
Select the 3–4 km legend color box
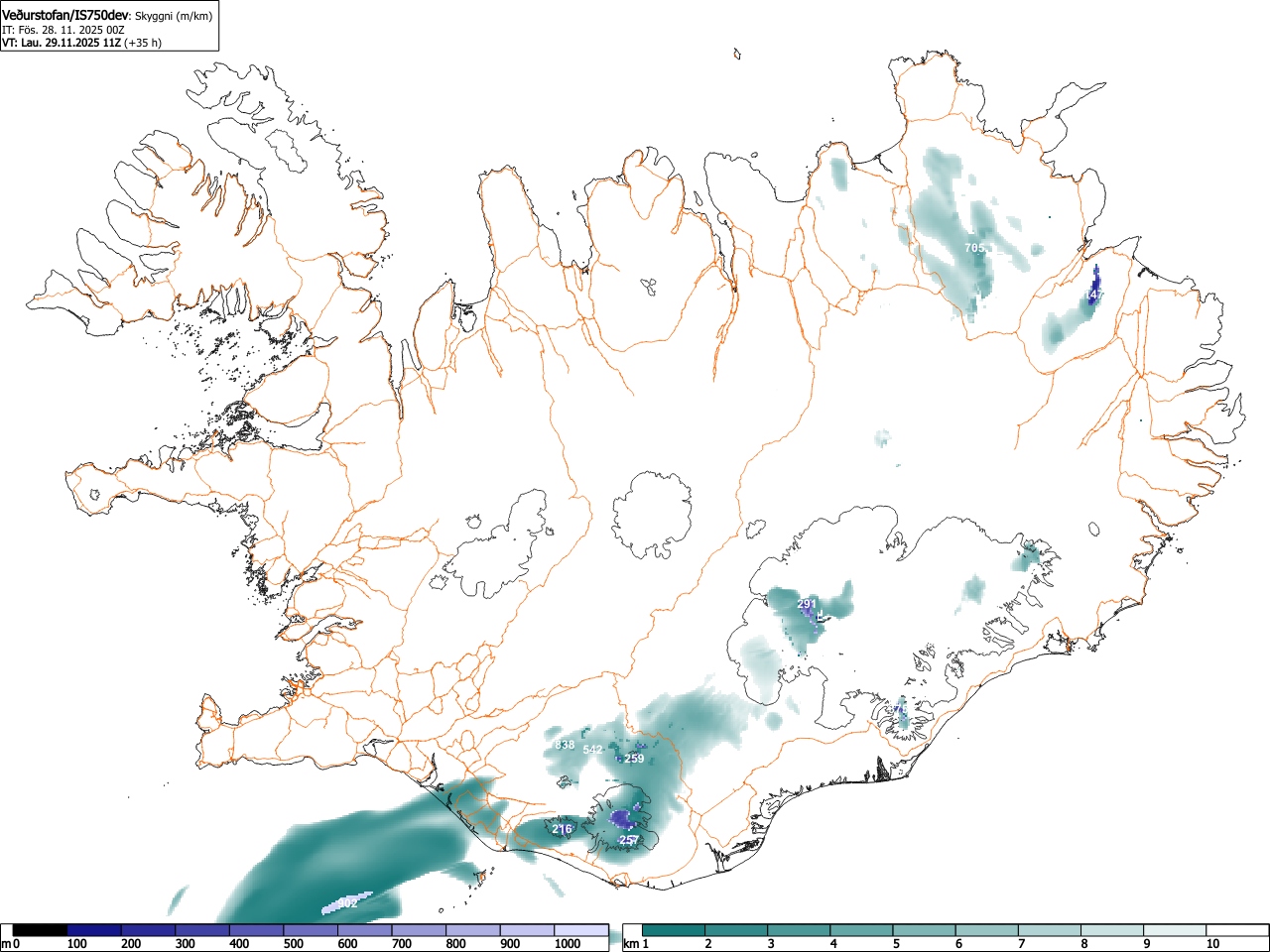(x=799, y=930)
